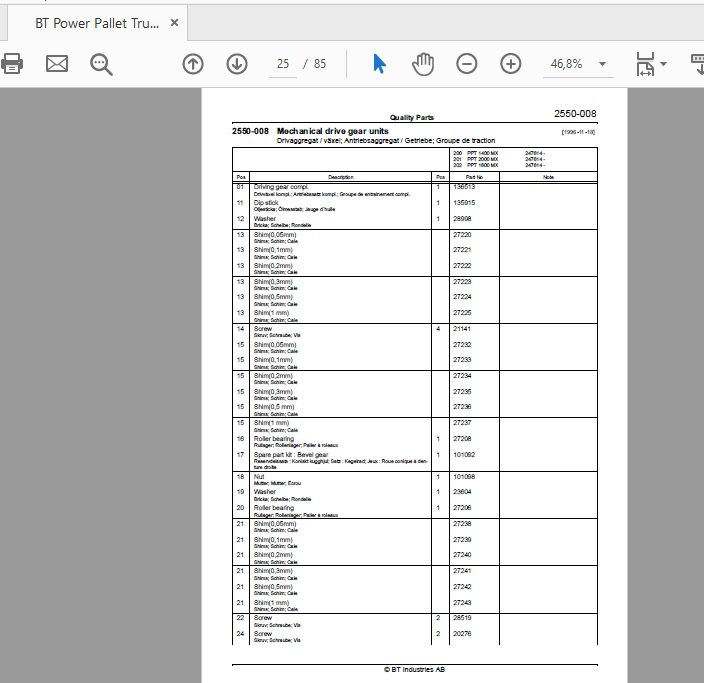Open the Find text magnifier tool
This screenshot has height=683, width=704.
pyautogui.click(x=101, y=64)
